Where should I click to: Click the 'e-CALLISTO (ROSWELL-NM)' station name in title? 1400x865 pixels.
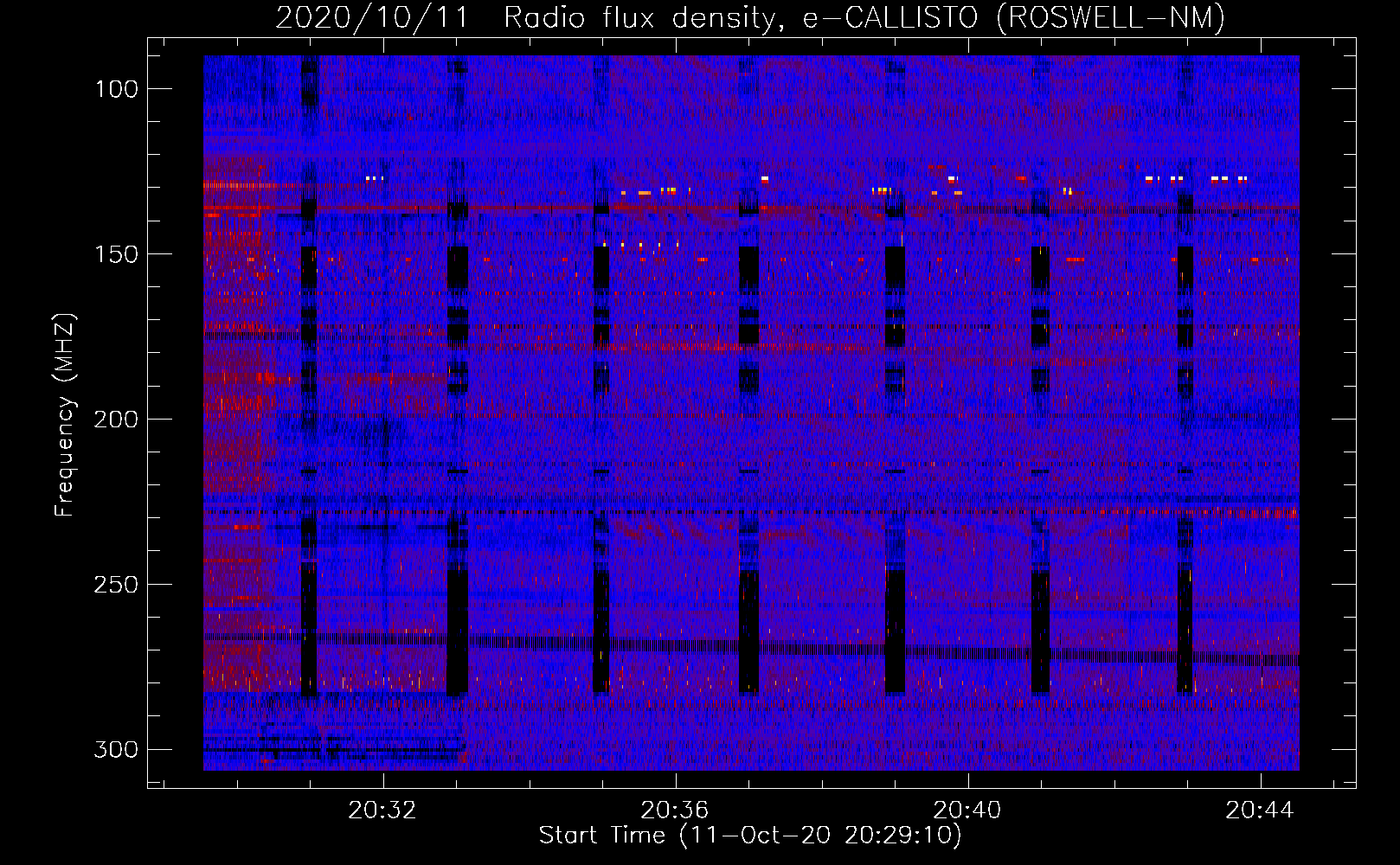click(1014, 17)
